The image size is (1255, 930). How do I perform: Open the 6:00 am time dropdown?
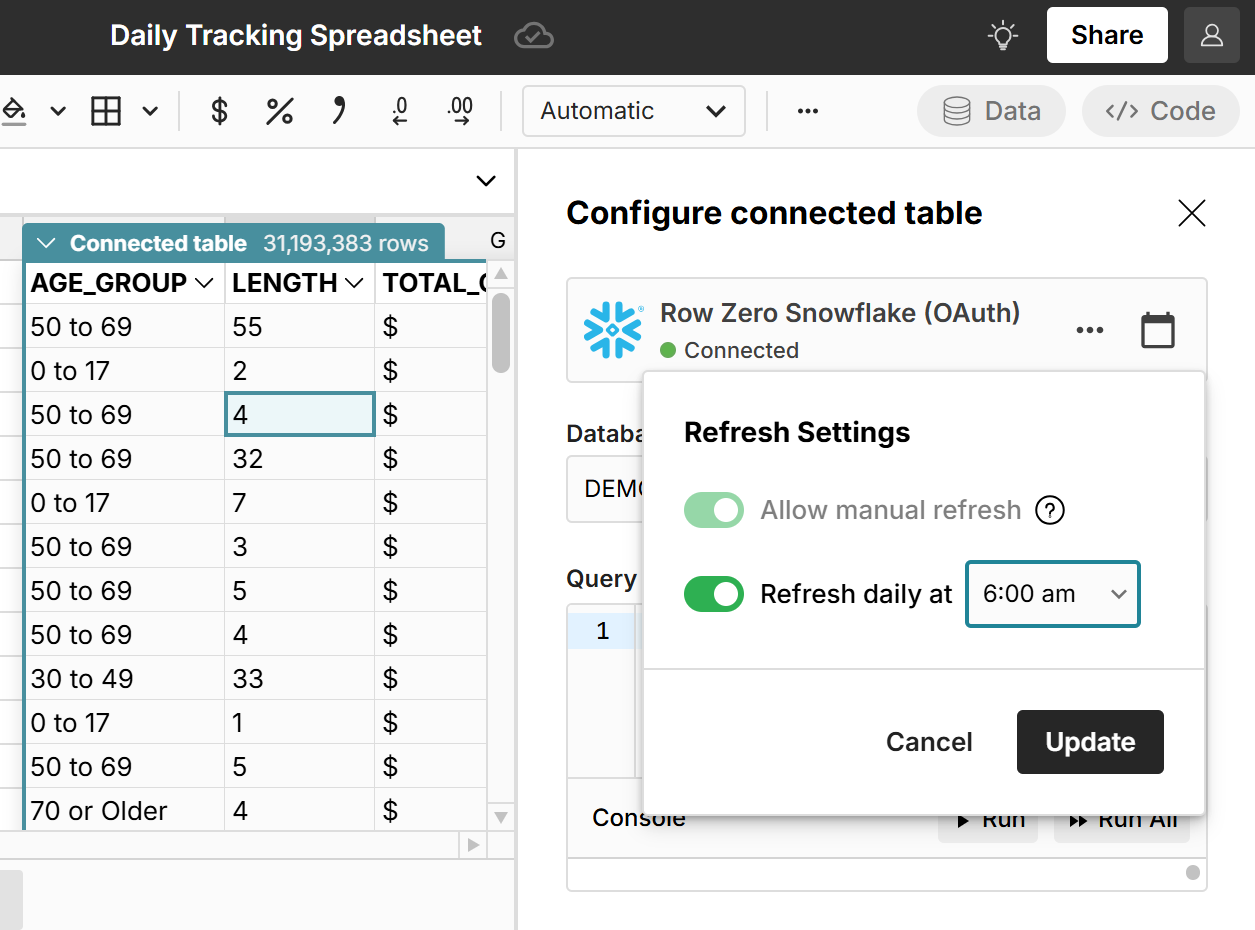[x=1052, y=594]
